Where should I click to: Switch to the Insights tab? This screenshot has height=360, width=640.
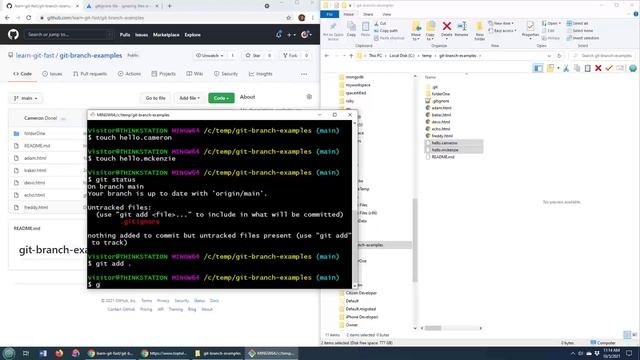(x=260, y=74)
